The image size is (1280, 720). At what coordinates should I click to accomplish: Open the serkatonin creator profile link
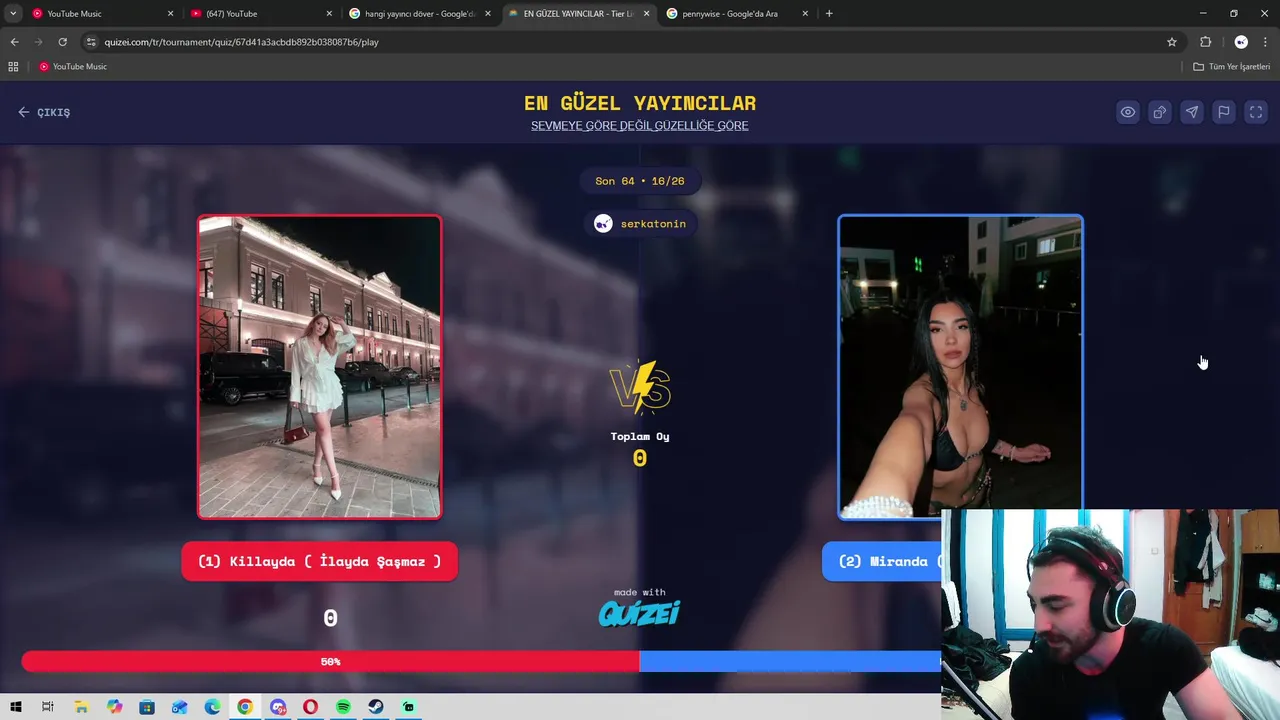point(640,223)
